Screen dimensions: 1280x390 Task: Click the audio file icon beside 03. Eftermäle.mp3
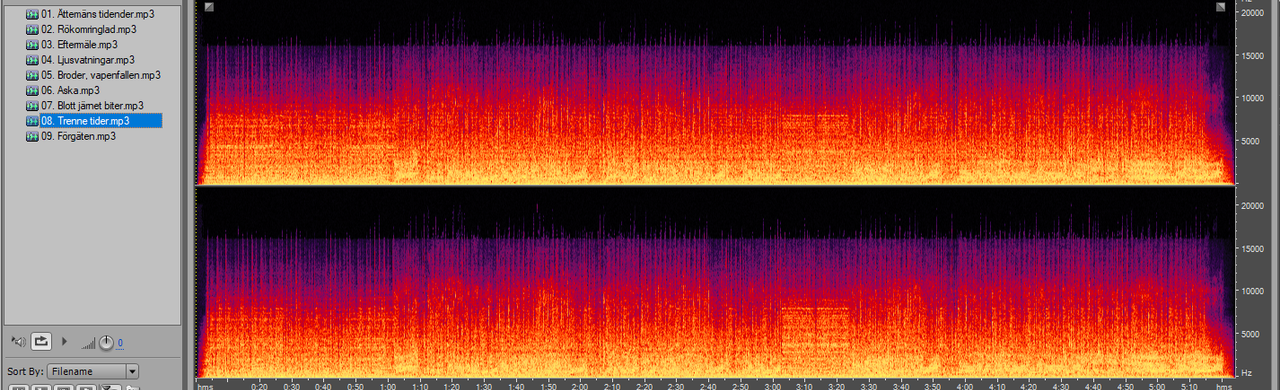pos(32,44)
